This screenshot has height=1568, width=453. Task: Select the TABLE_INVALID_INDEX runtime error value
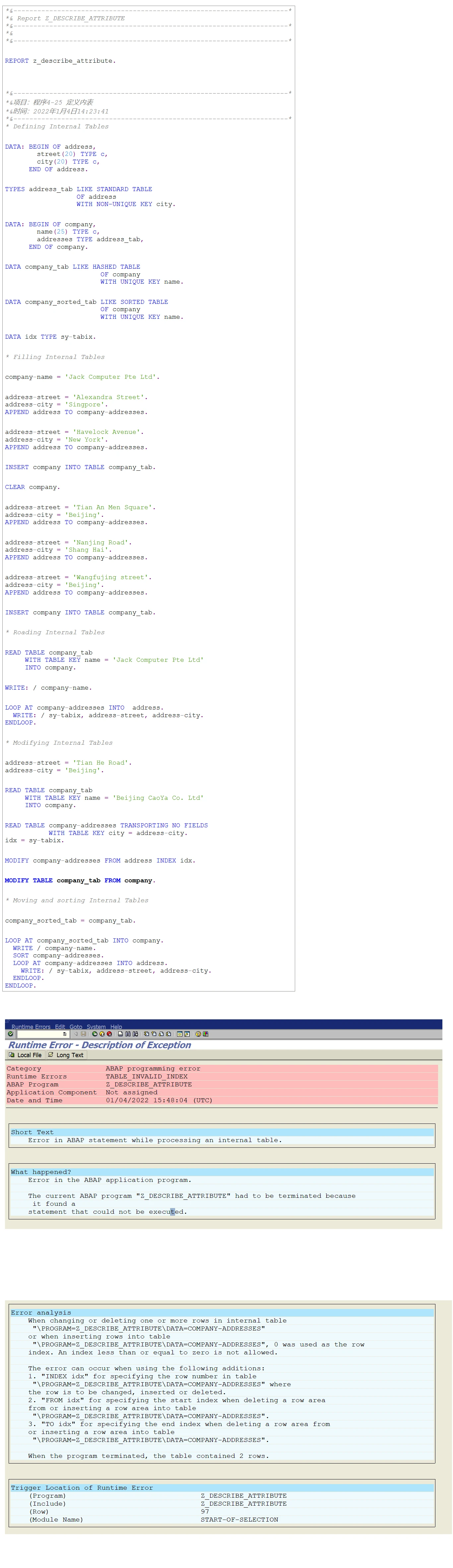click(x=147, y=1076)
